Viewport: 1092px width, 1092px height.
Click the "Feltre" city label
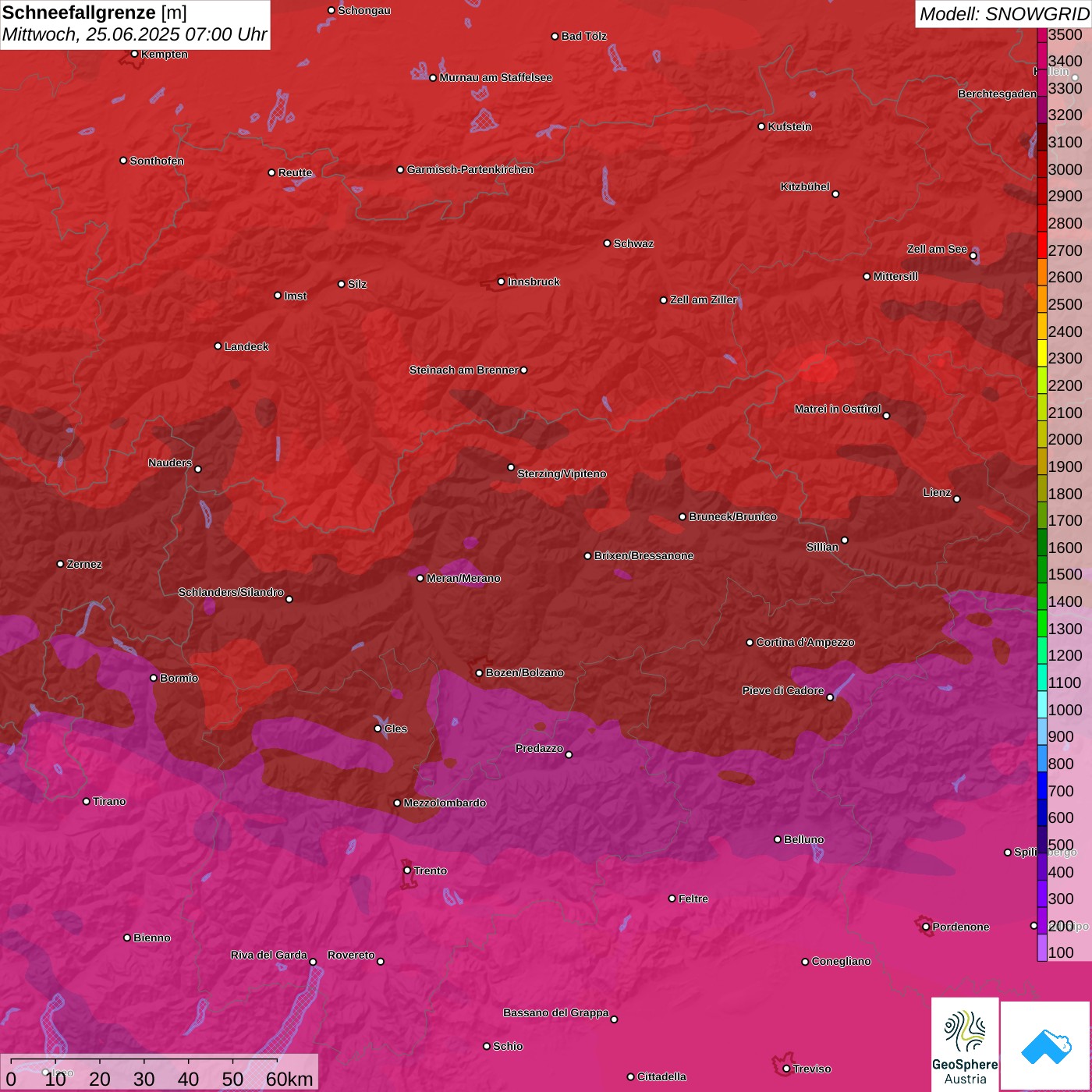tap(693, 899)
